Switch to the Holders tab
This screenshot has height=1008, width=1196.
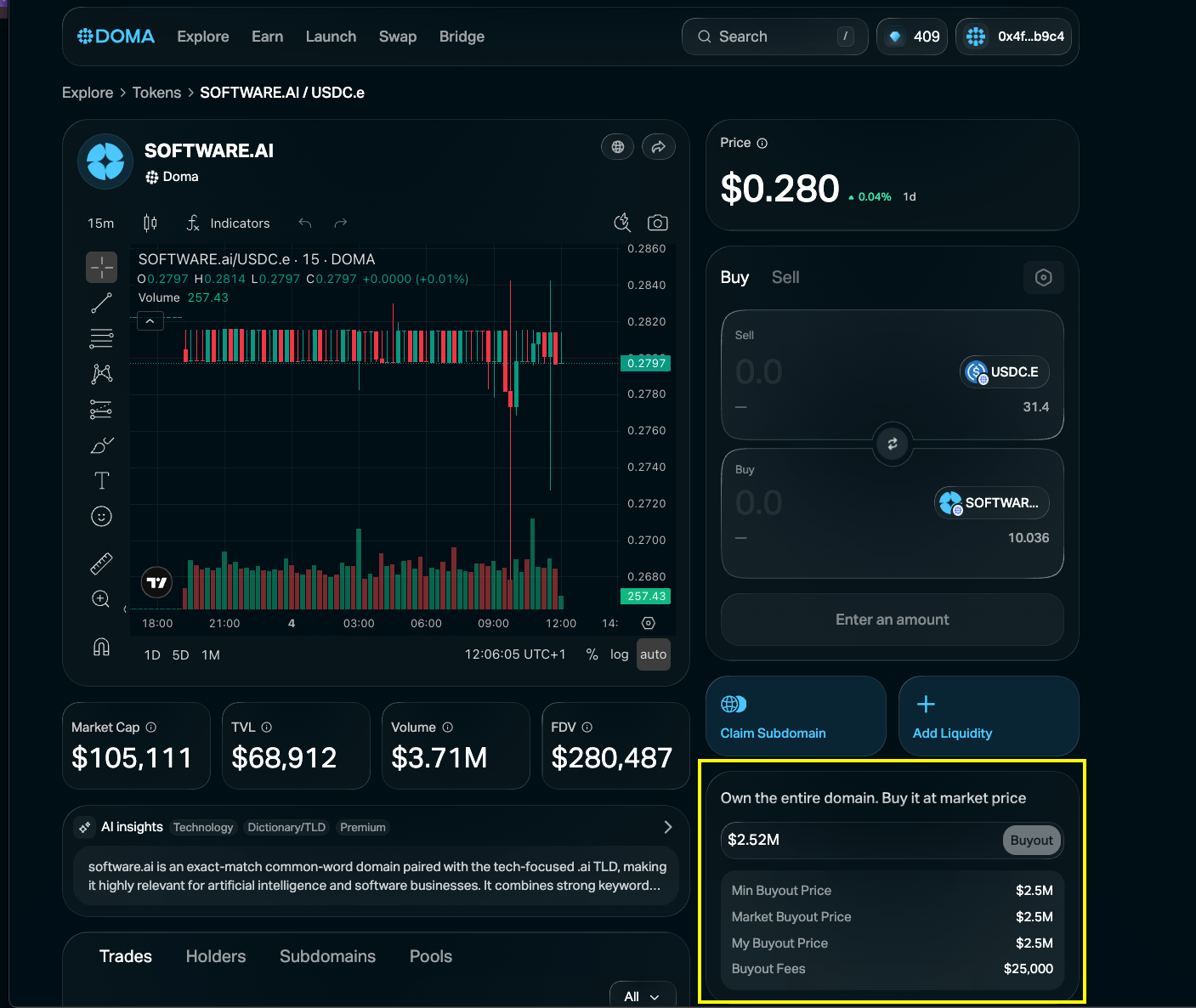pyautogui.click(x=216, y=956)
